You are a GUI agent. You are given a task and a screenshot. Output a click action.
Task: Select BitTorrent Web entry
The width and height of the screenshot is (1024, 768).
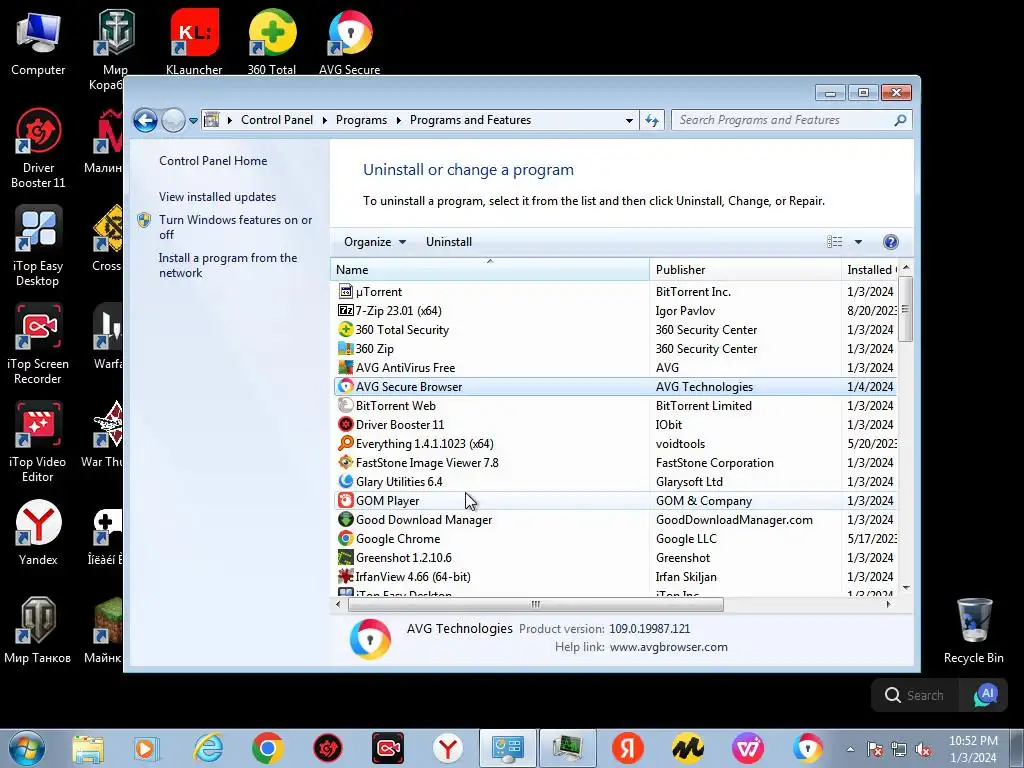(x=615, y=406)
